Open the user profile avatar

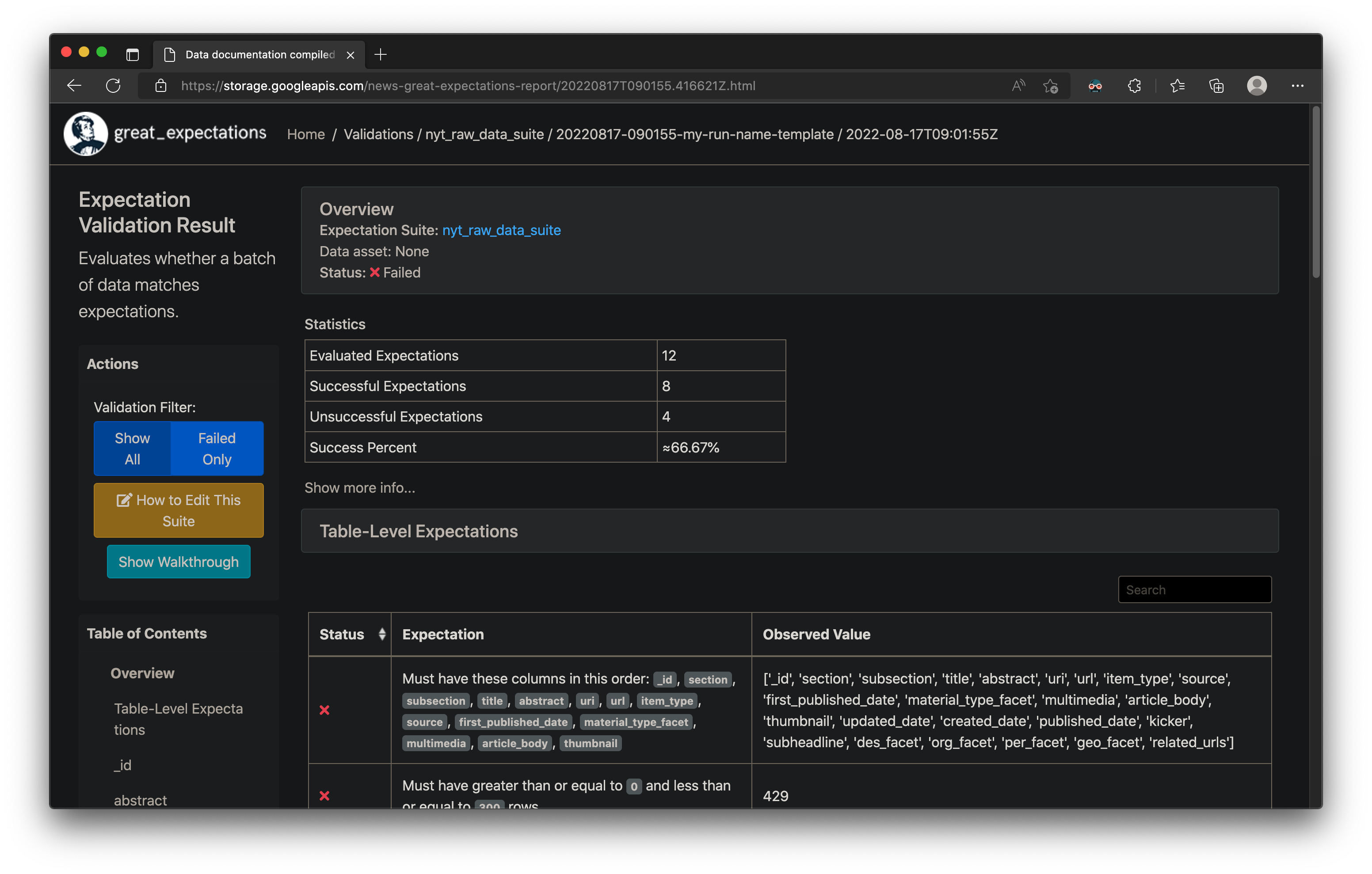tap(1257, 85)
